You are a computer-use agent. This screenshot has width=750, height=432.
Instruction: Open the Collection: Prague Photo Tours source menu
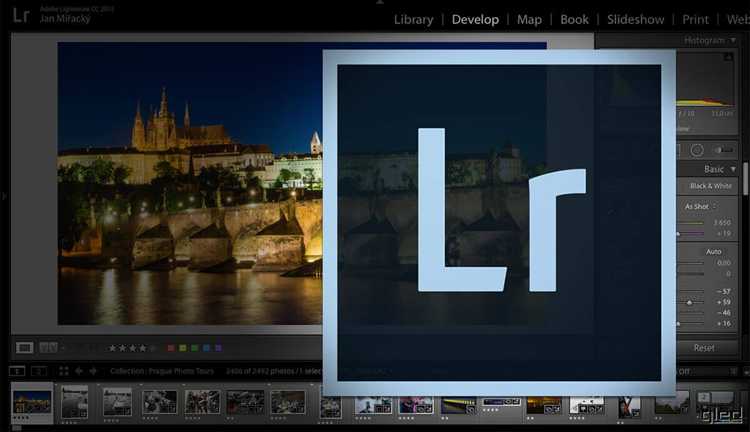point(162,371)
